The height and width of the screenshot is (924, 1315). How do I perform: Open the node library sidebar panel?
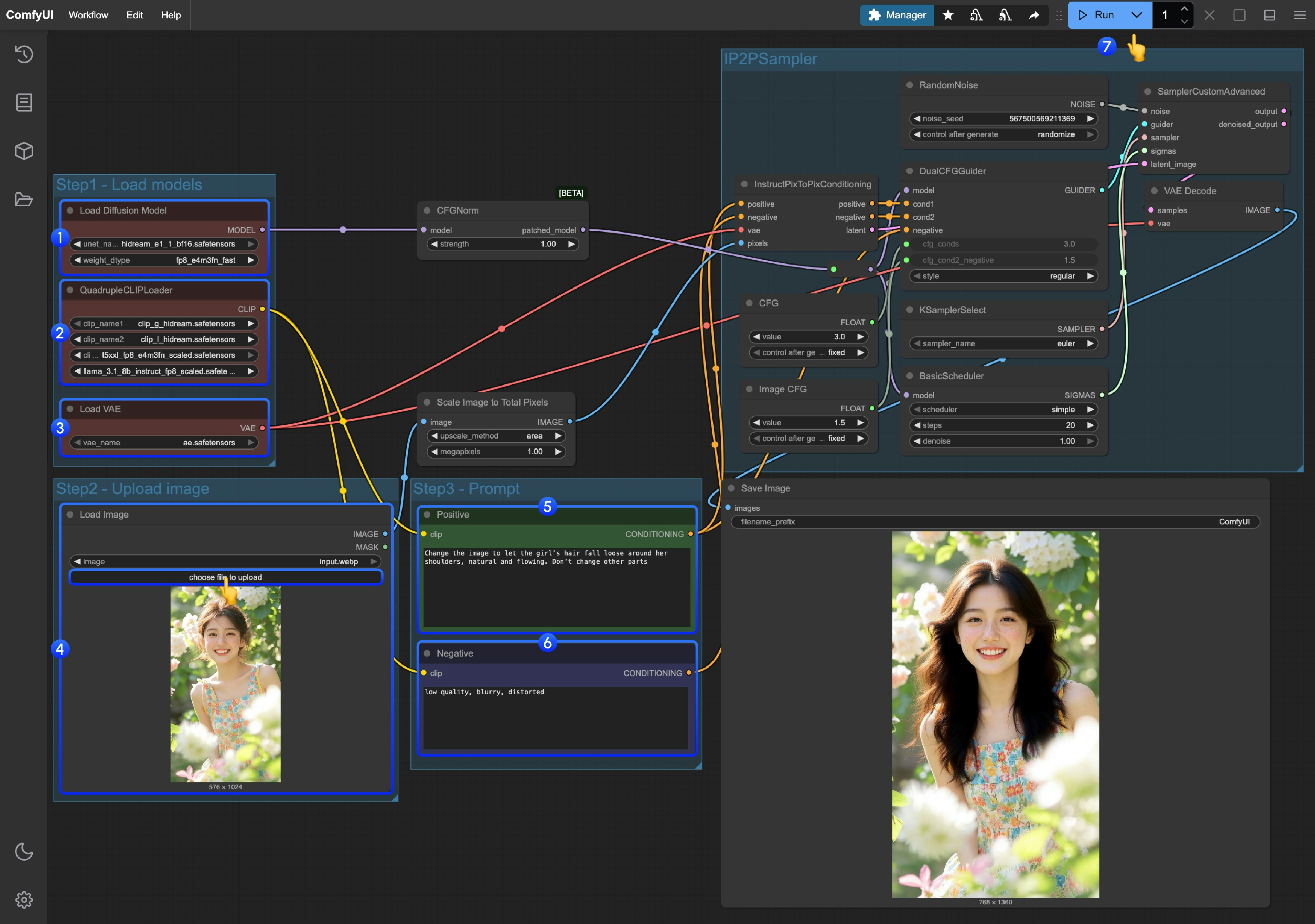(24, 102)
